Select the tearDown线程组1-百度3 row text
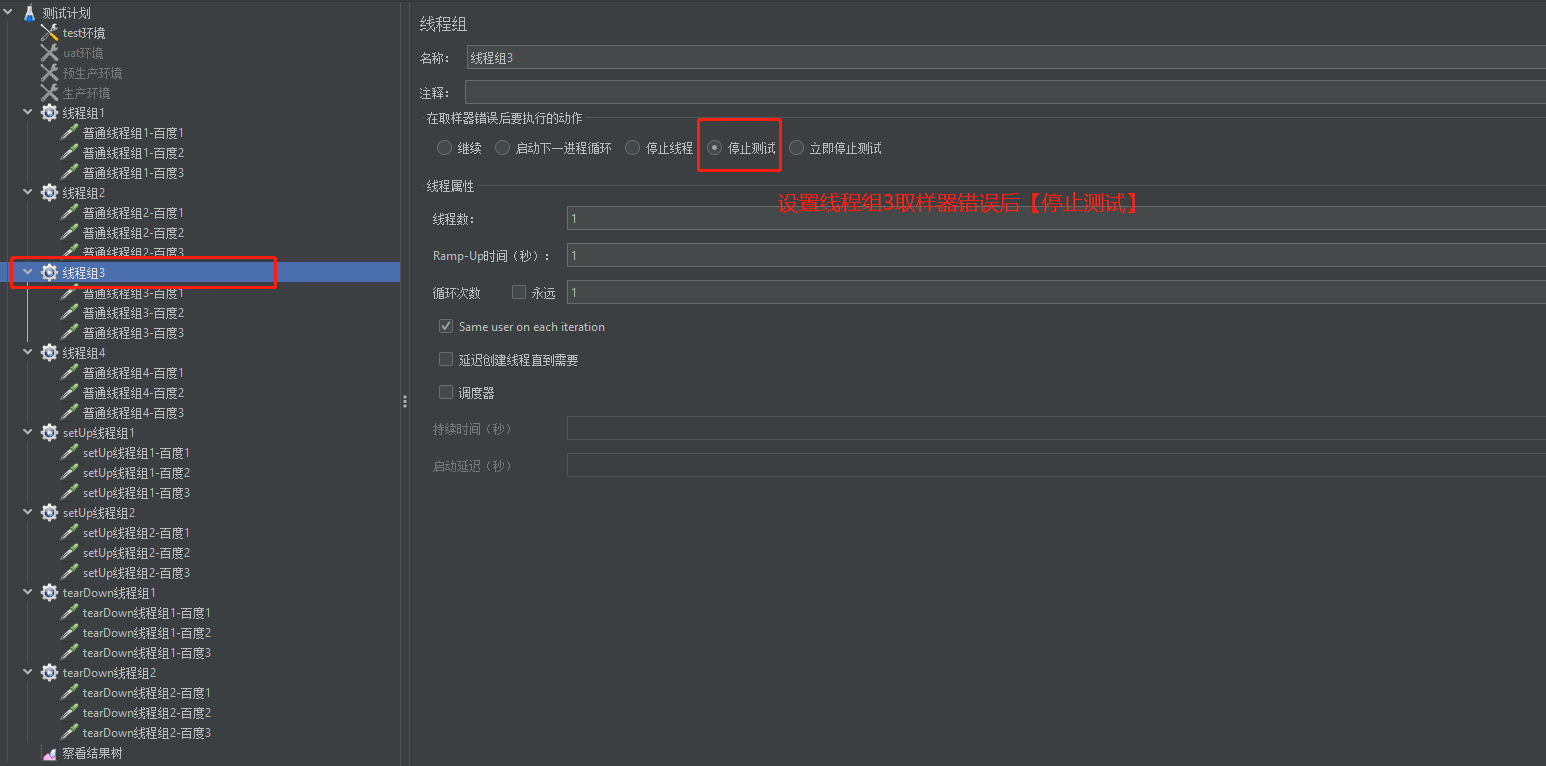1546x766 pixels. (147, 653)
